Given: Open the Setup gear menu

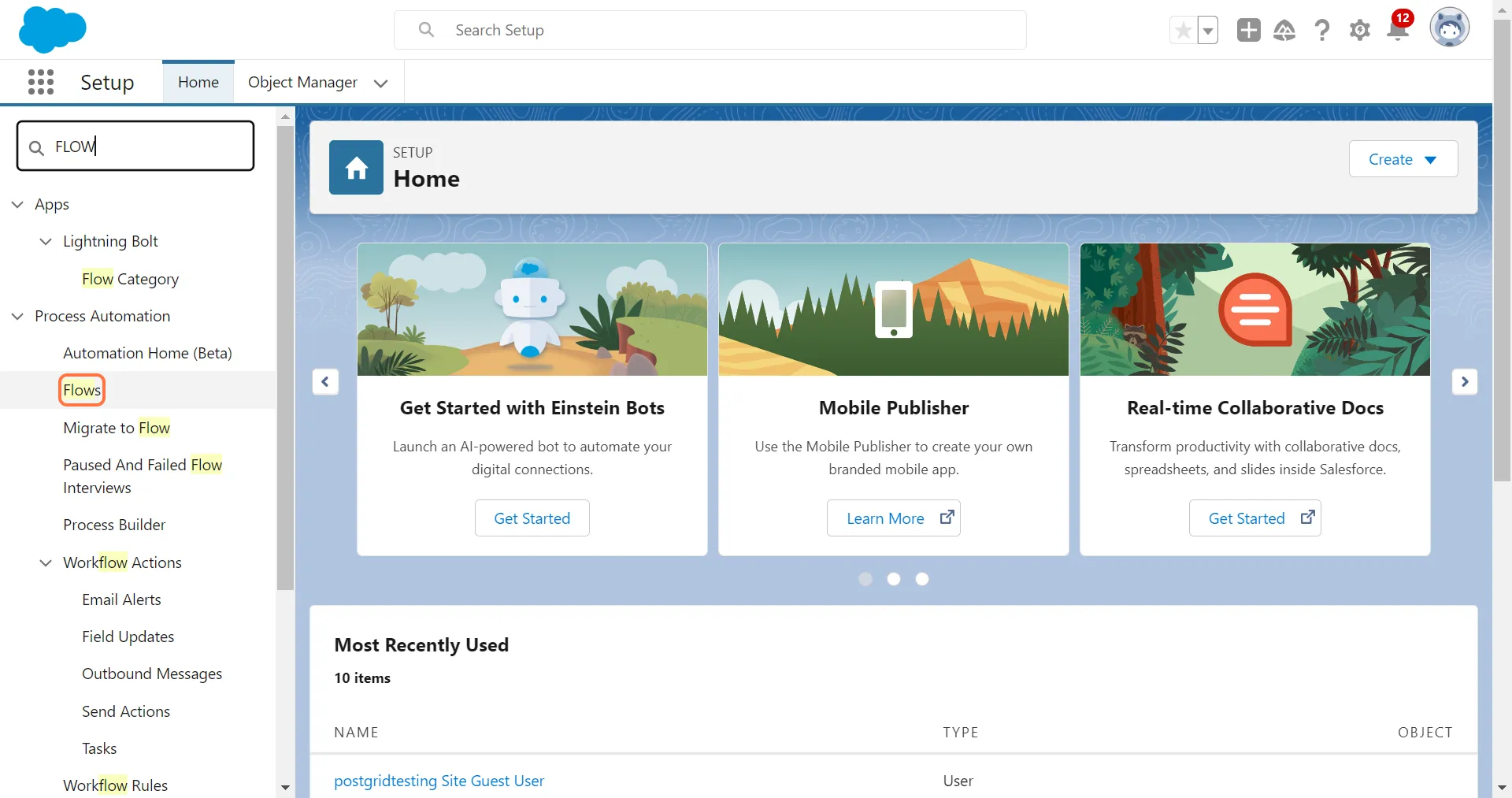Looking at the screenshot, I should 1359,30.
